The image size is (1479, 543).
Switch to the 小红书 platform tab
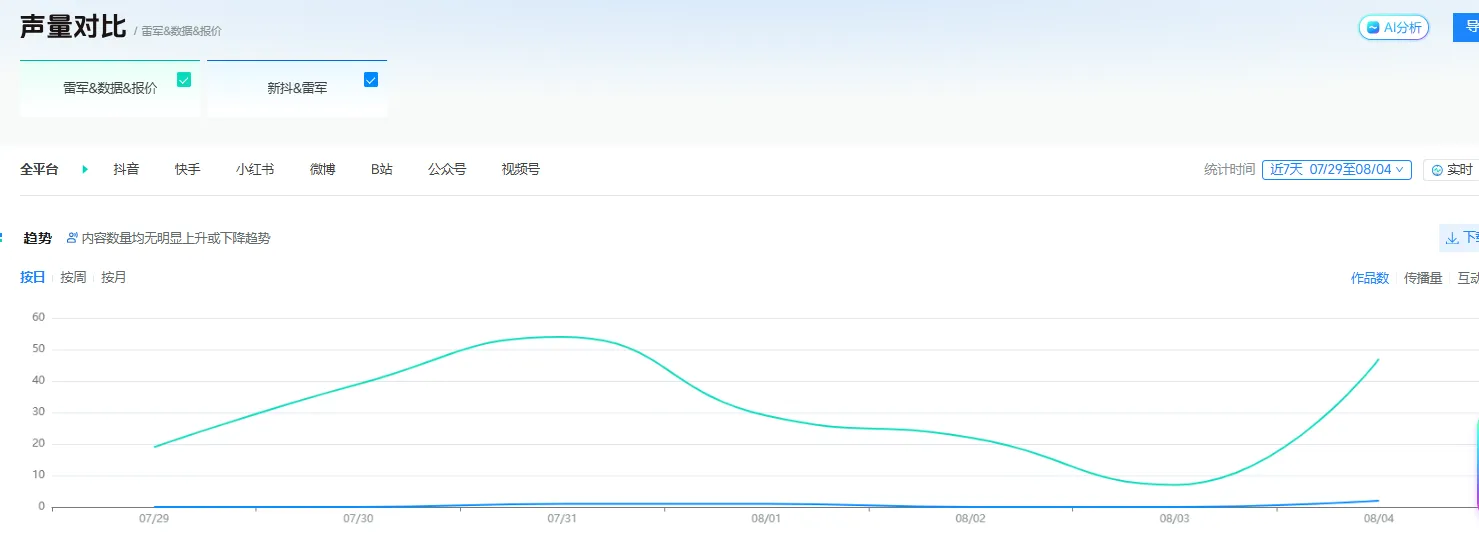tap(255, 170)
